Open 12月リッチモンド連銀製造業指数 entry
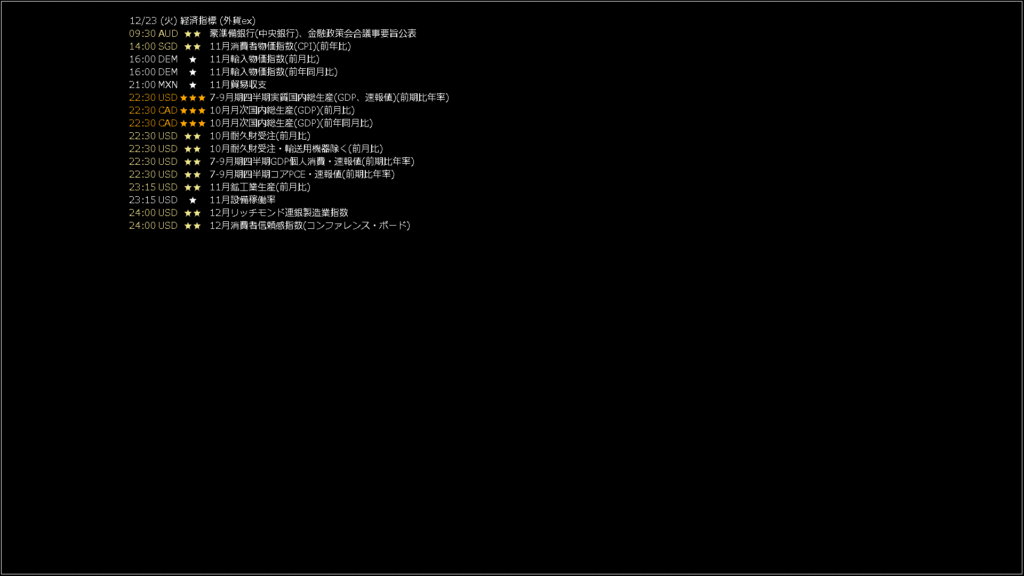Viewport: 1024px width, 576px height. 238,213
